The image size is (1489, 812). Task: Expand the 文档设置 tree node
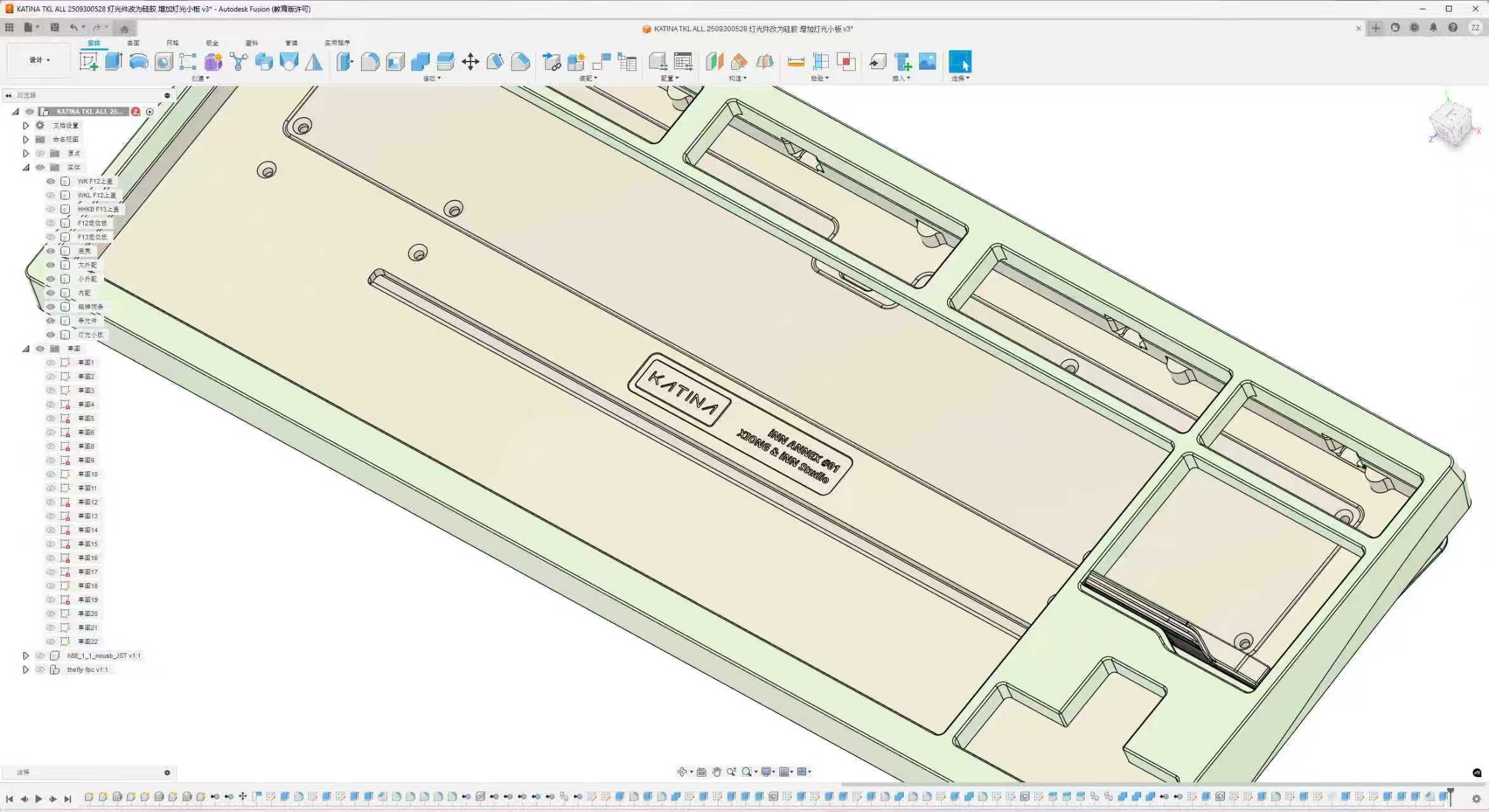click(x=26, y=126)
